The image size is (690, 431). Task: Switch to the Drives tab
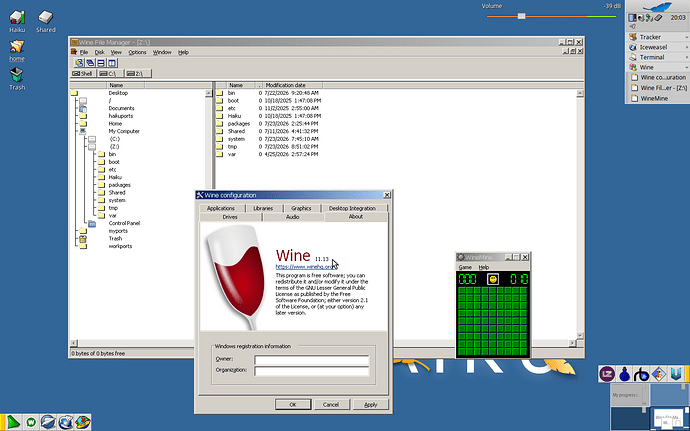[x=230, y=217]
